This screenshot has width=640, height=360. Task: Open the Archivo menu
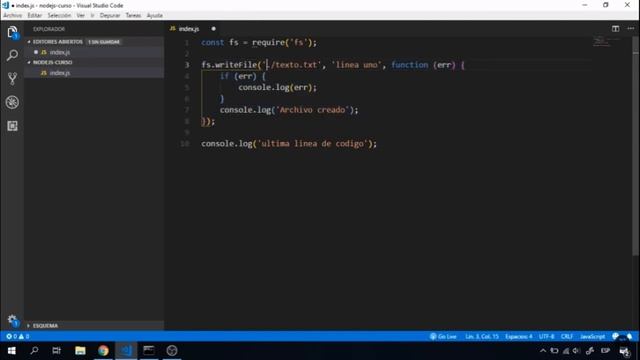point(13,15)
